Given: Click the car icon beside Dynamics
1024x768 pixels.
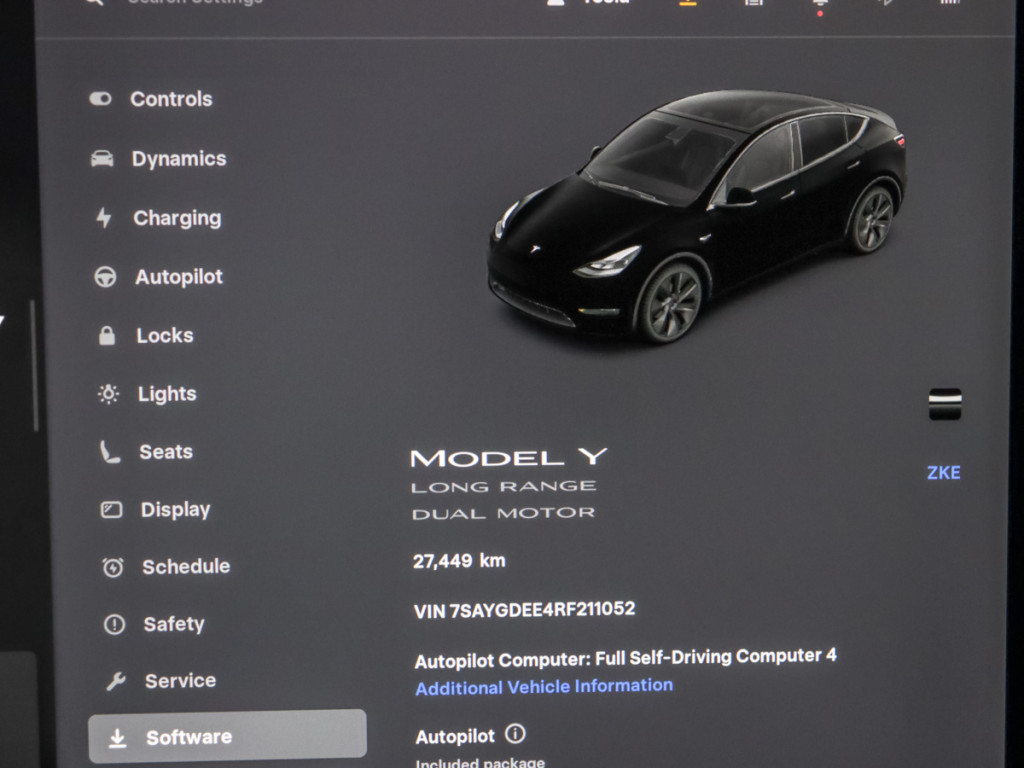Looking at the screenshot, I should coord(102,159).
